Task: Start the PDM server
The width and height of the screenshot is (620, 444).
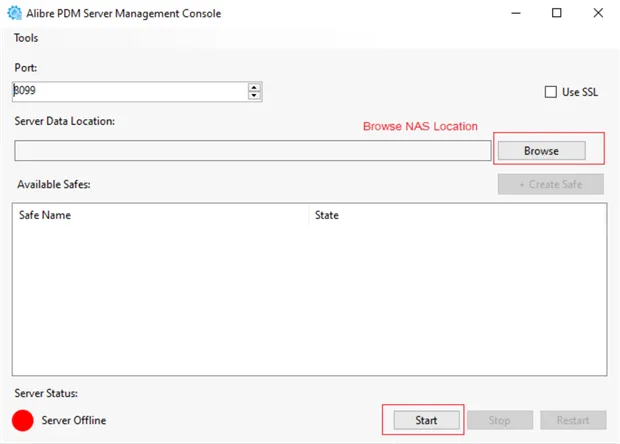Action: tap(426, 420)
